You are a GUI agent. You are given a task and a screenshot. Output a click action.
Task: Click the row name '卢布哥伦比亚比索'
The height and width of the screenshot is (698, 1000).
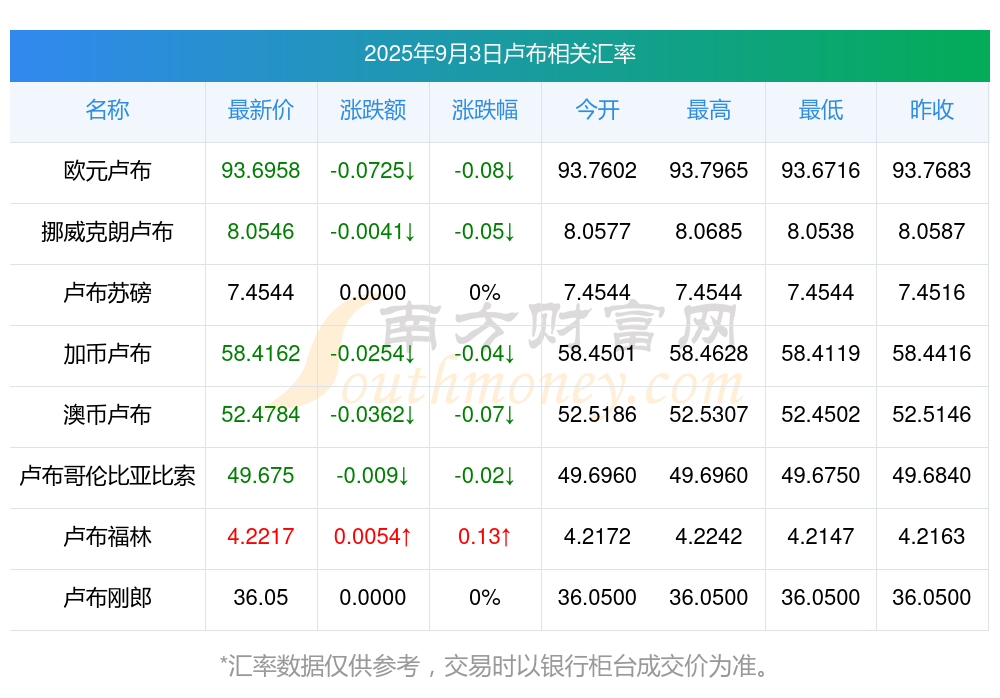(x=107, y=476)
